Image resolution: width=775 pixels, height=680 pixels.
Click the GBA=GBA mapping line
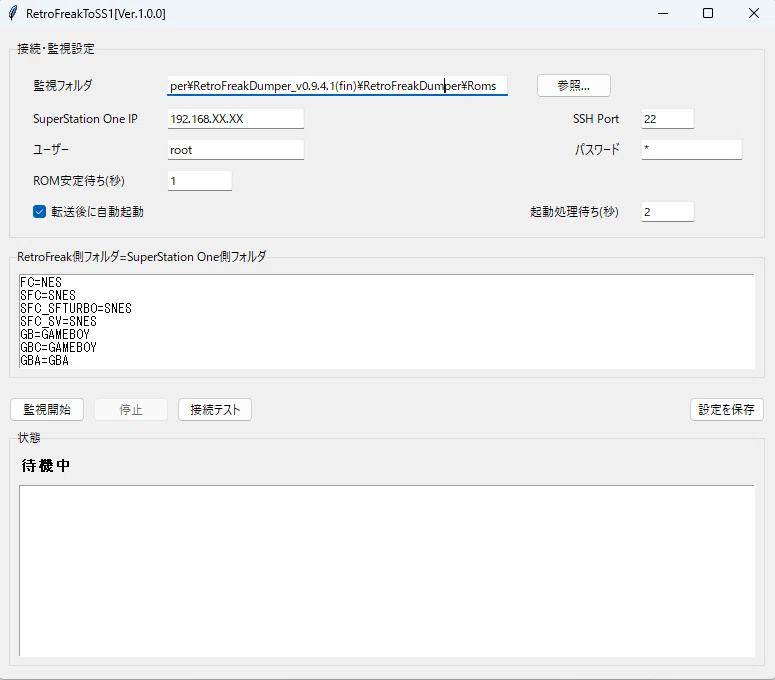44,360
